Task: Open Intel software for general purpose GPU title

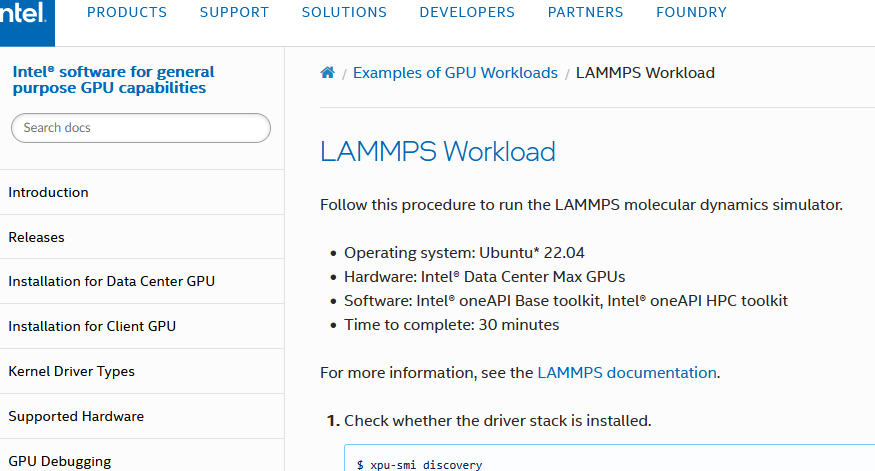Action: point(113,80)
